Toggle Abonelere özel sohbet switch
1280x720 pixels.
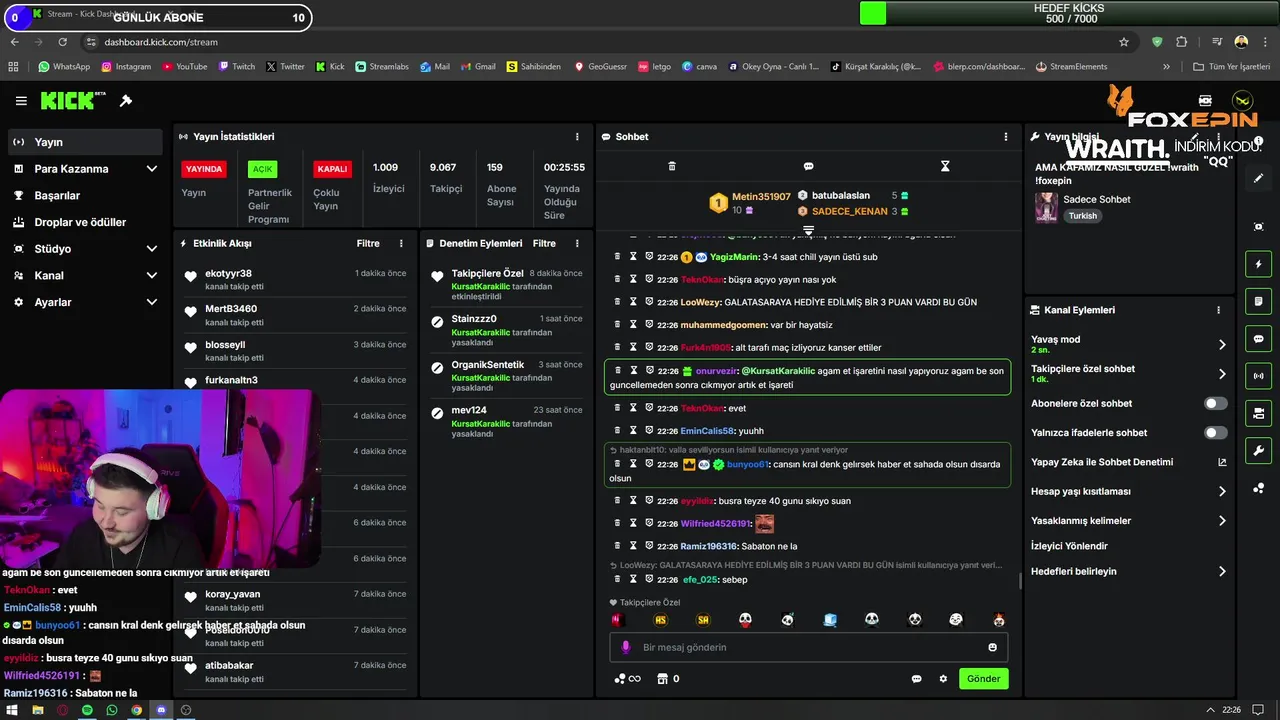click(1216, 403)
